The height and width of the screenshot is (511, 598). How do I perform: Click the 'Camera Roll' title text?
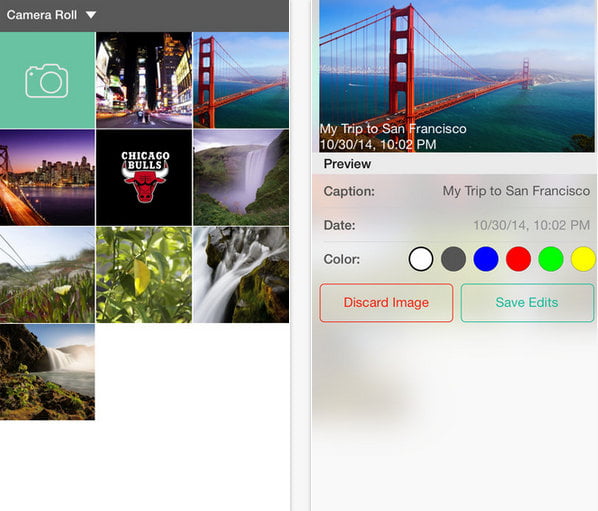pyautogui.click(x=42, y=15)
